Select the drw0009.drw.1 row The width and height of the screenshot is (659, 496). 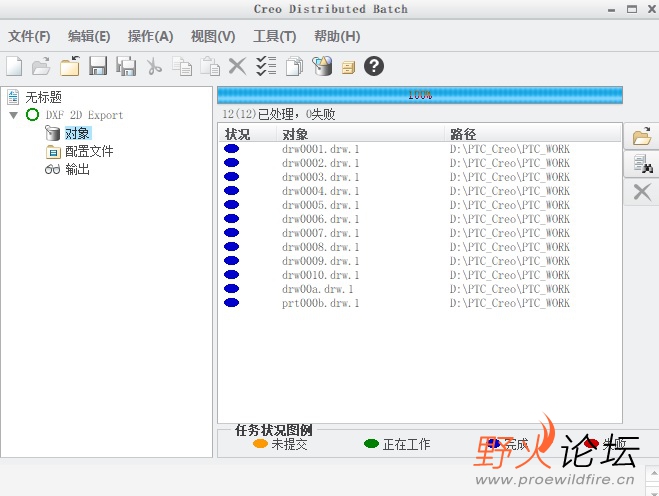coord(420,261)
